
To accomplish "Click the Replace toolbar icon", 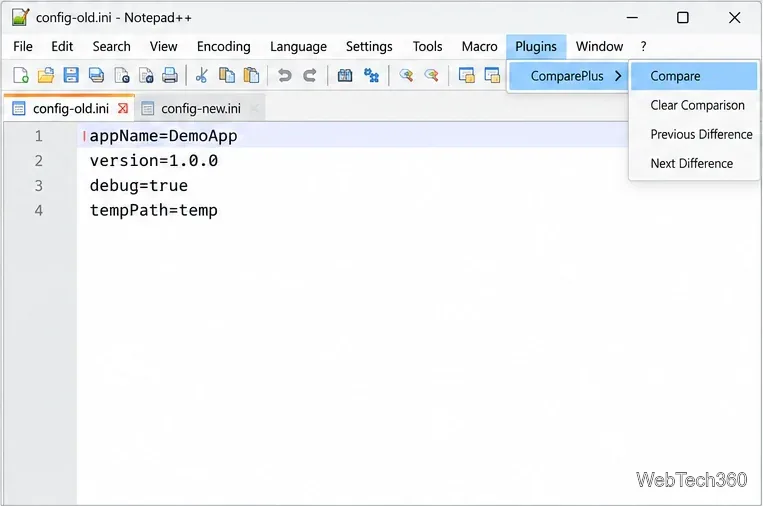I will click(371, 75).
